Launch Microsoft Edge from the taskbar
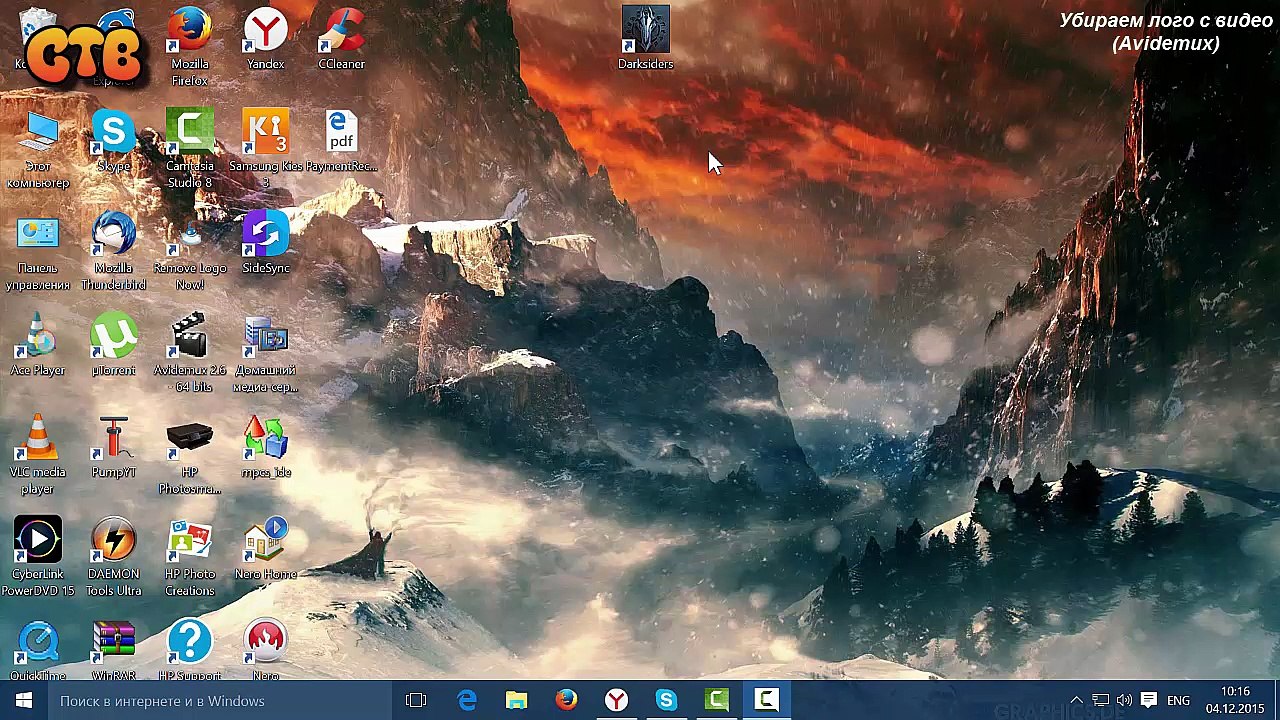 [467, 700]
